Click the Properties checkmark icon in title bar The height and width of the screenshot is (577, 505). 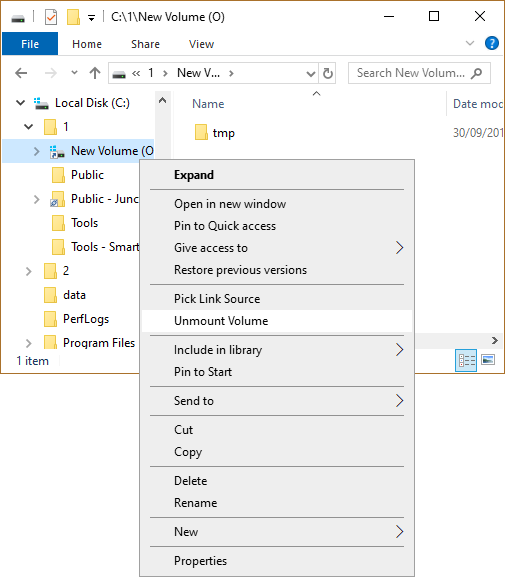pos(51,17)
